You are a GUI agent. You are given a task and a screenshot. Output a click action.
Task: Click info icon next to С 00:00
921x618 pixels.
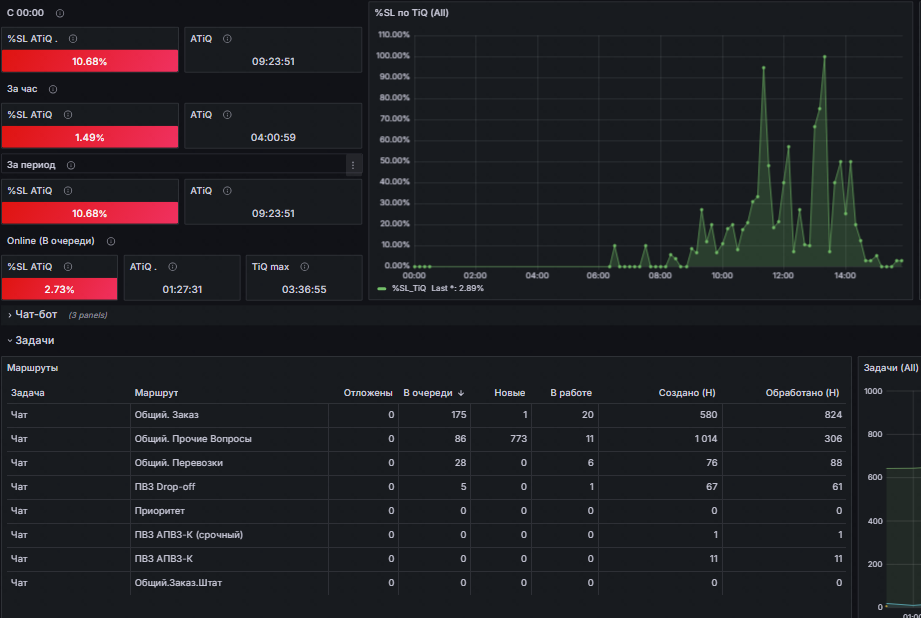click(60, 13)
